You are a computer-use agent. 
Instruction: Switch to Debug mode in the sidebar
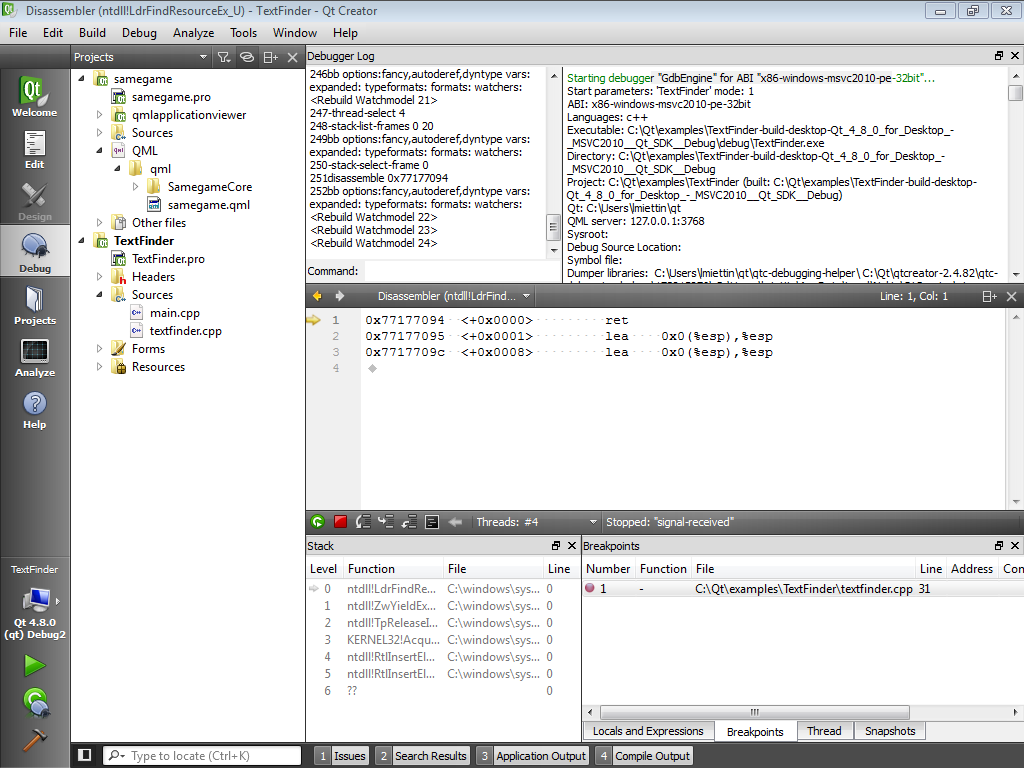(x=35, y=253)
